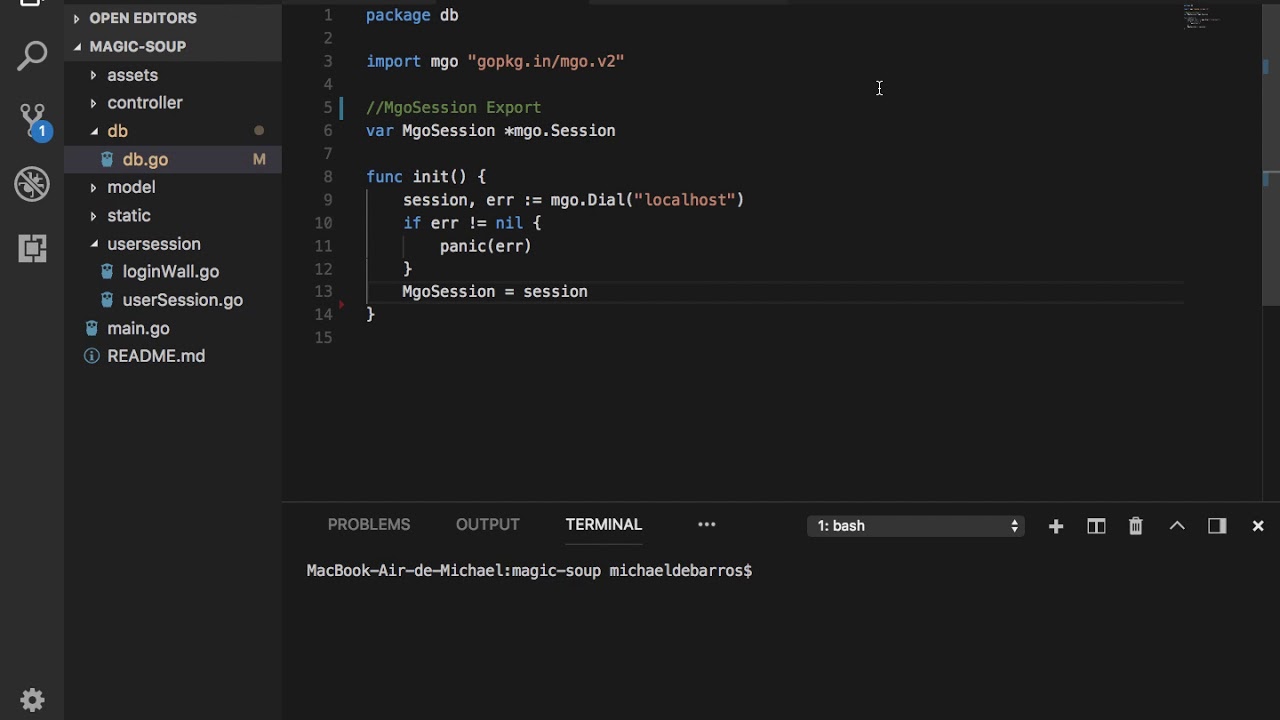Close the terminal panel

pos(1258,526)
